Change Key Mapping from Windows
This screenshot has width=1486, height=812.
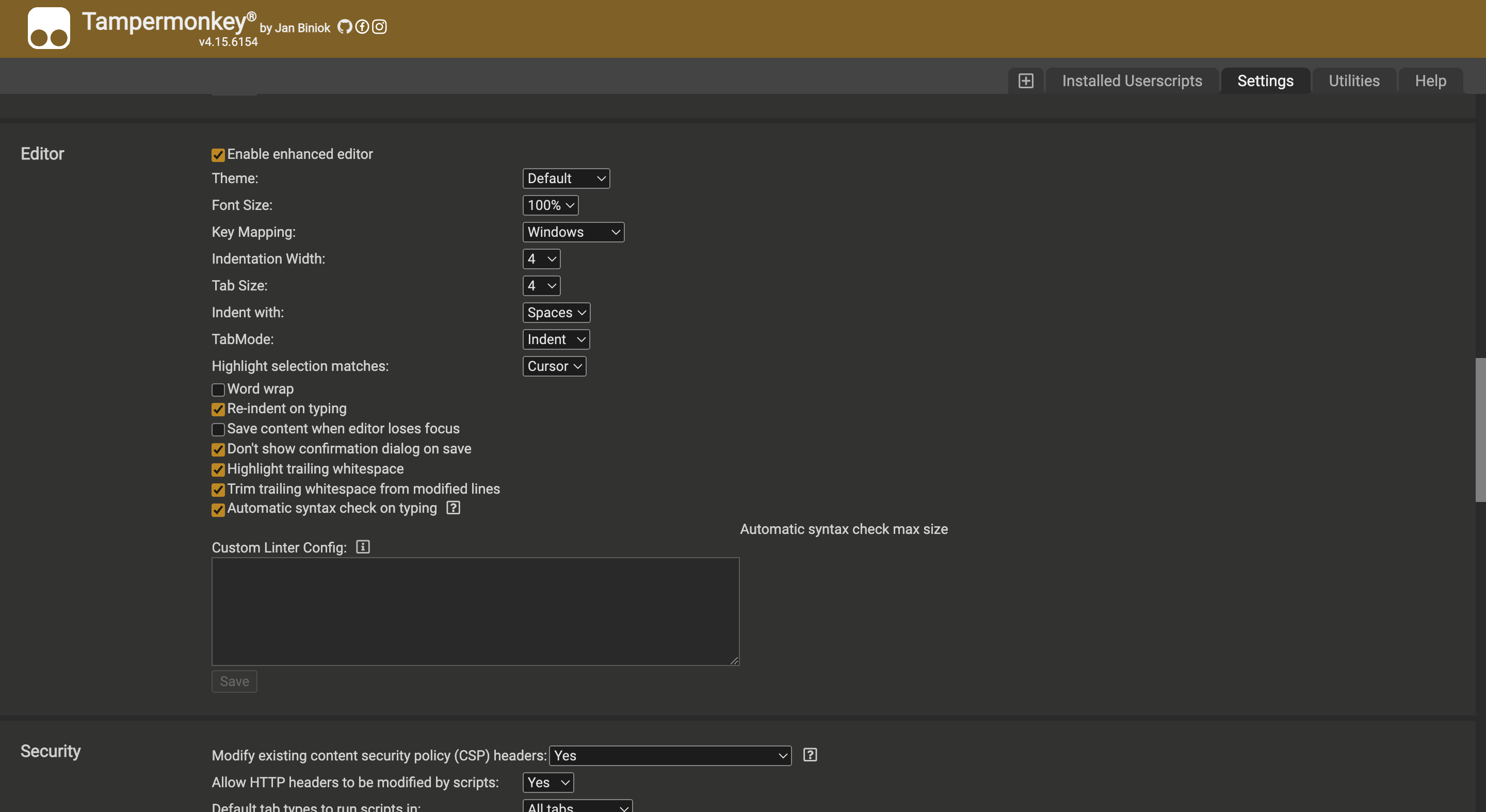tap(573, 232)
